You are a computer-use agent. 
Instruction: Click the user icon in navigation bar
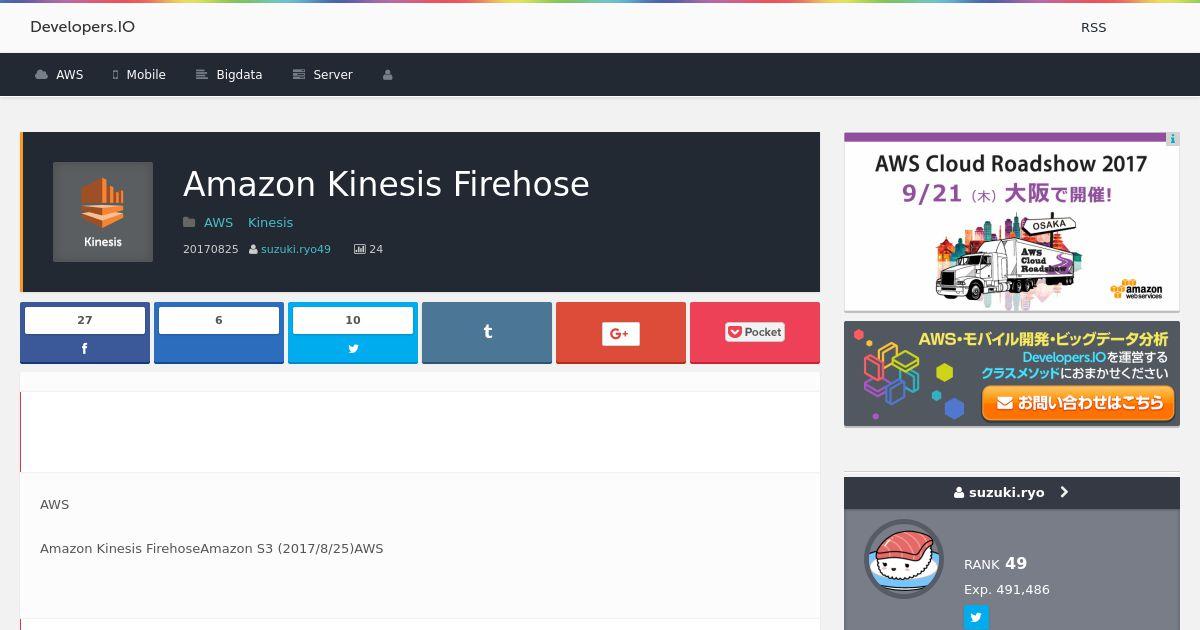click(388, 75)
